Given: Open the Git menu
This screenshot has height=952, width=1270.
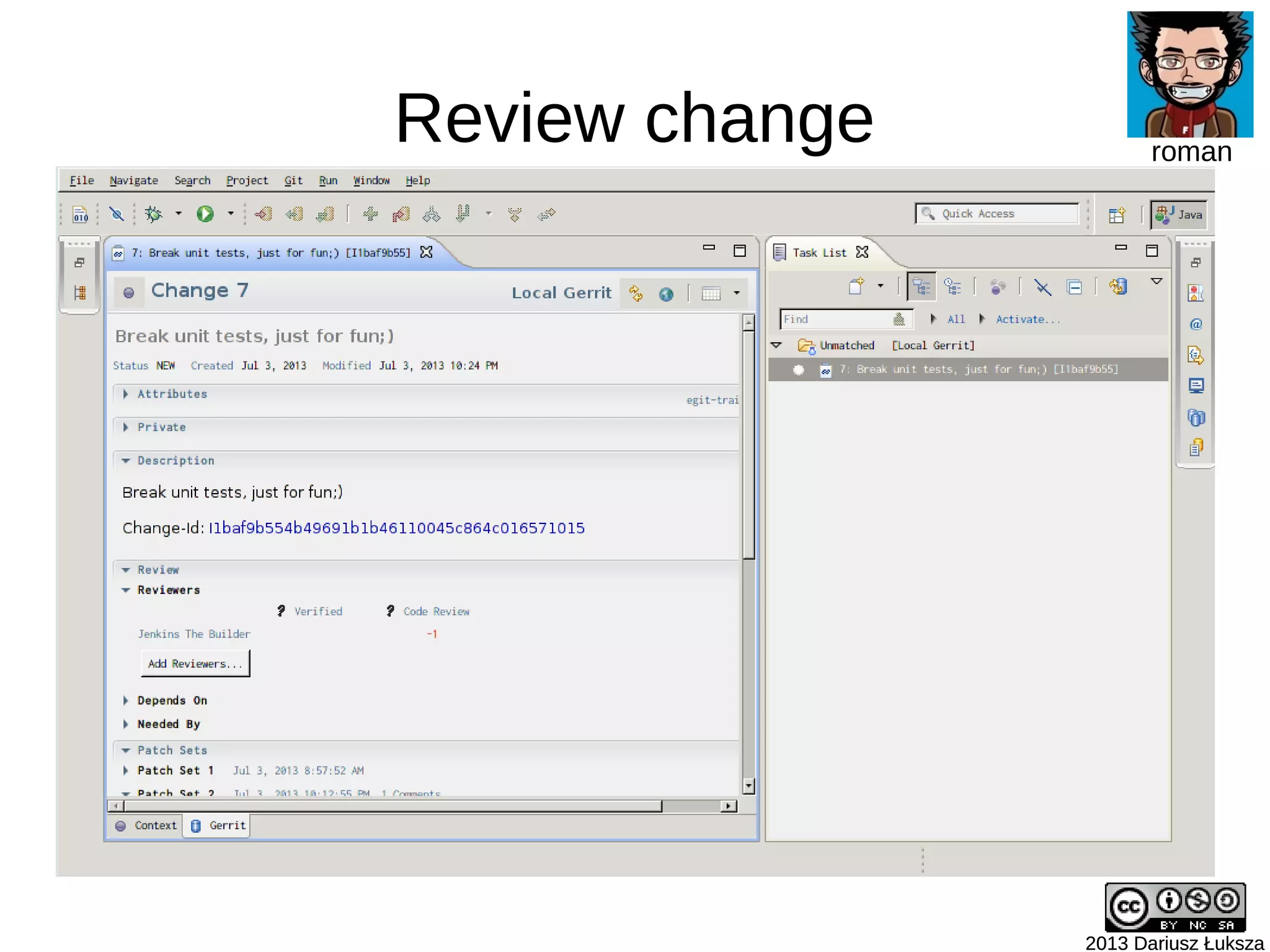Looking at the screenshot, I should click(x=293, y=180).
